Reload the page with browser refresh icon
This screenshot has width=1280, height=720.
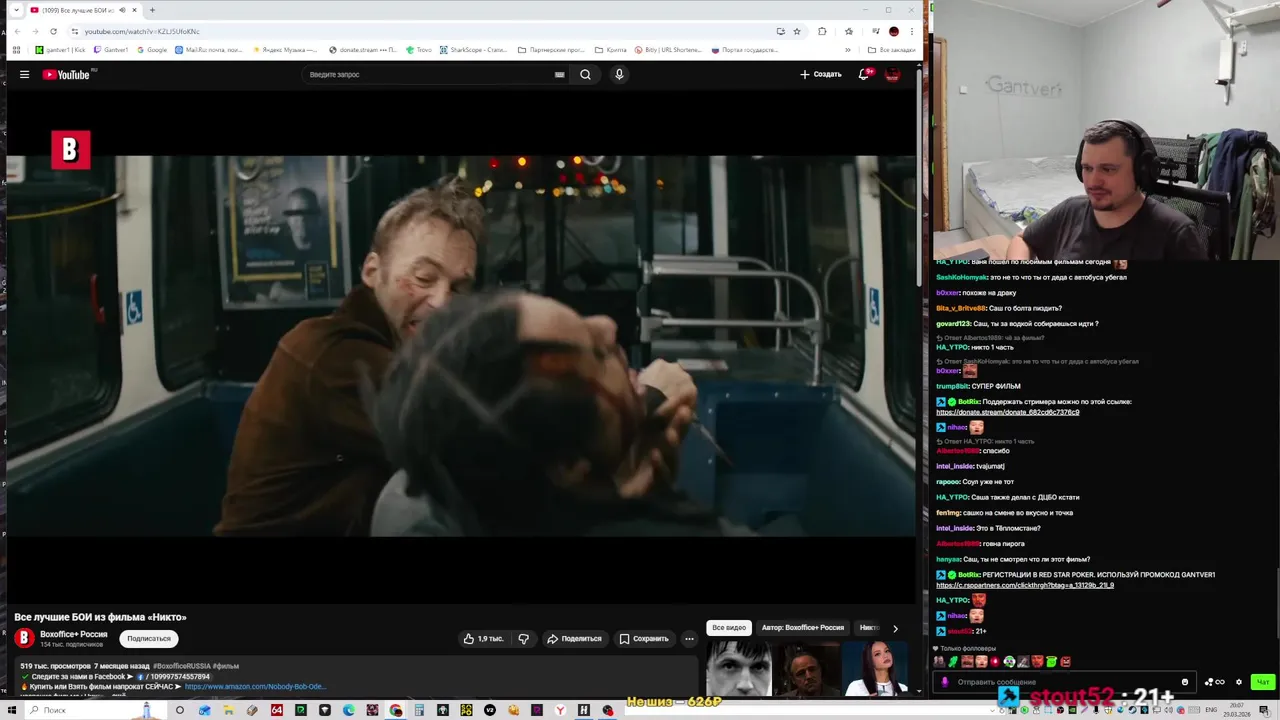tap(53, 31)
